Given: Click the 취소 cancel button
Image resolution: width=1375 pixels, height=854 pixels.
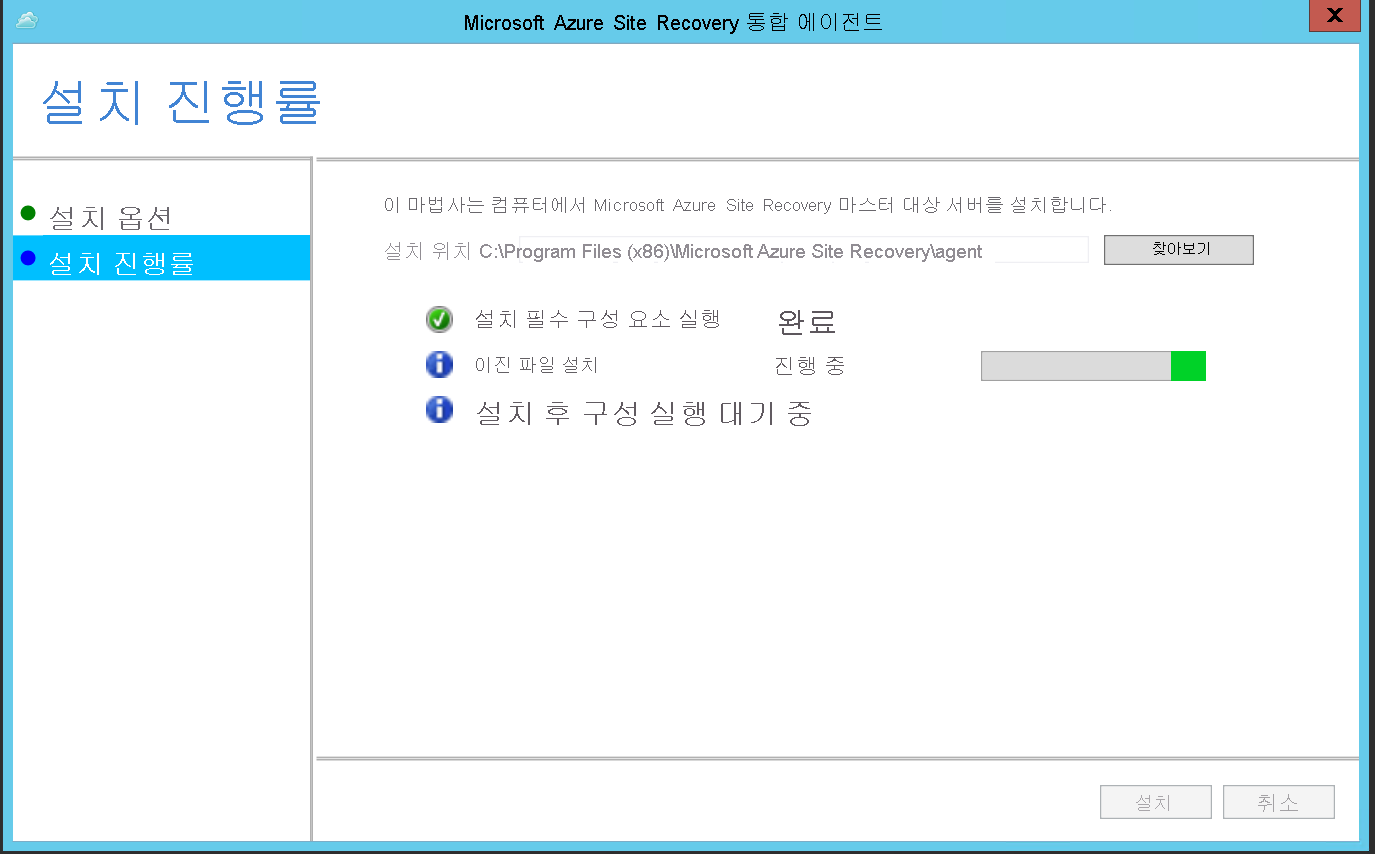Looking at the screenshot, I should [1279, 802].
